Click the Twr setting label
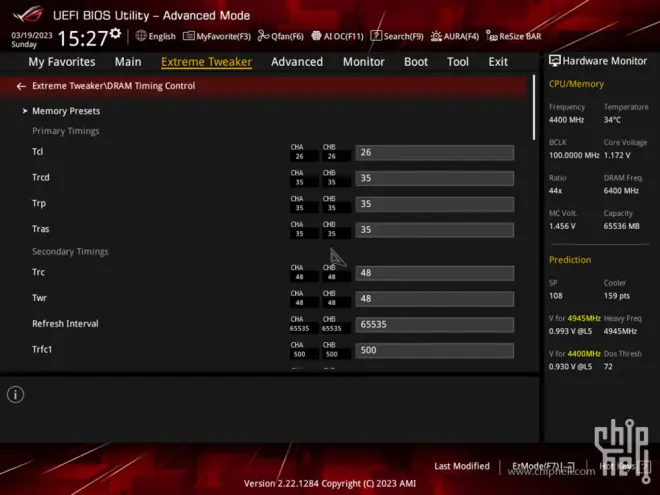Screen dimensions: 660x495 tap(39, 298)
